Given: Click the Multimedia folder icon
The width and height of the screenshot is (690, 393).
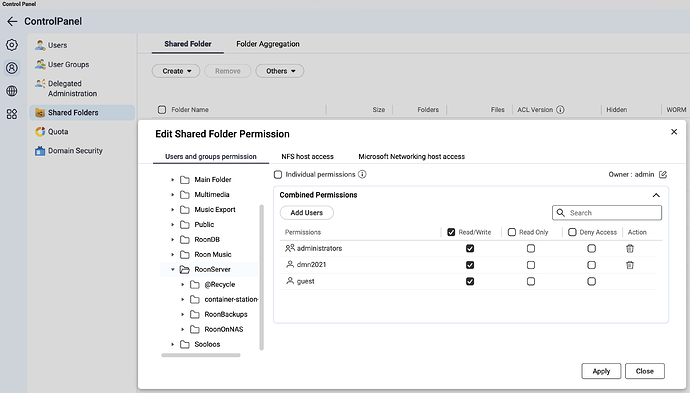Looking at the screenshot, I should [x=185, y=195].
